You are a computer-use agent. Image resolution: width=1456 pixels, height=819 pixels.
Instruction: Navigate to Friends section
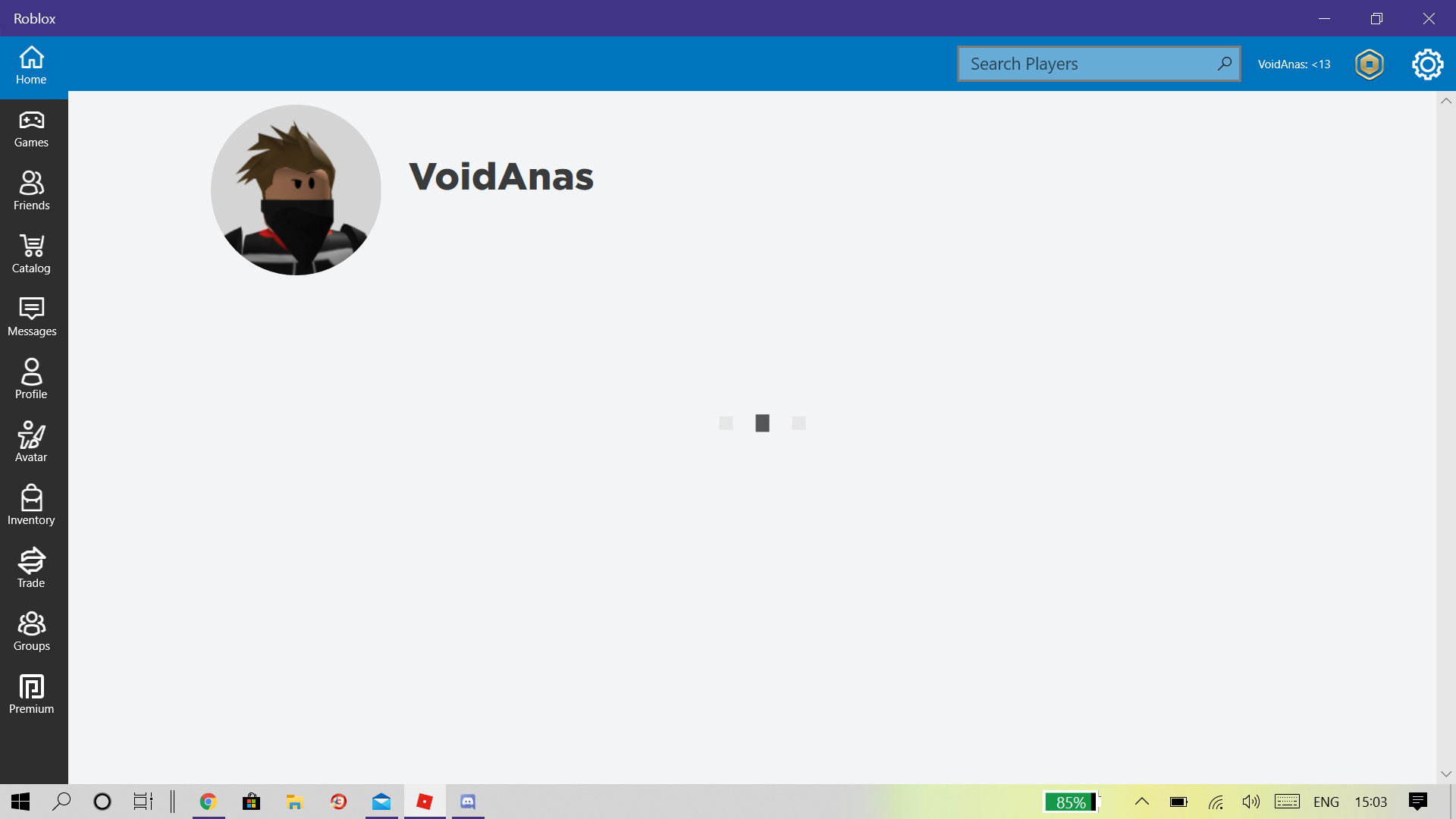tap(31, 189)
